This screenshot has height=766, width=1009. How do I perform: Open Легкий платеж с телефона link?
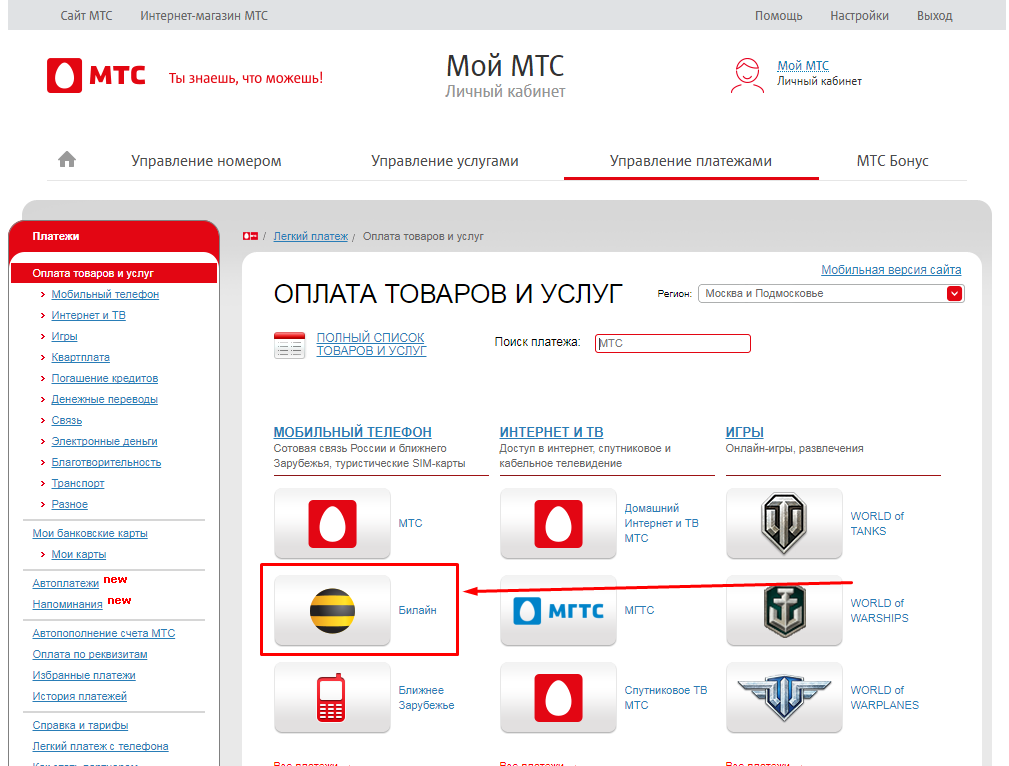(100, 747)
